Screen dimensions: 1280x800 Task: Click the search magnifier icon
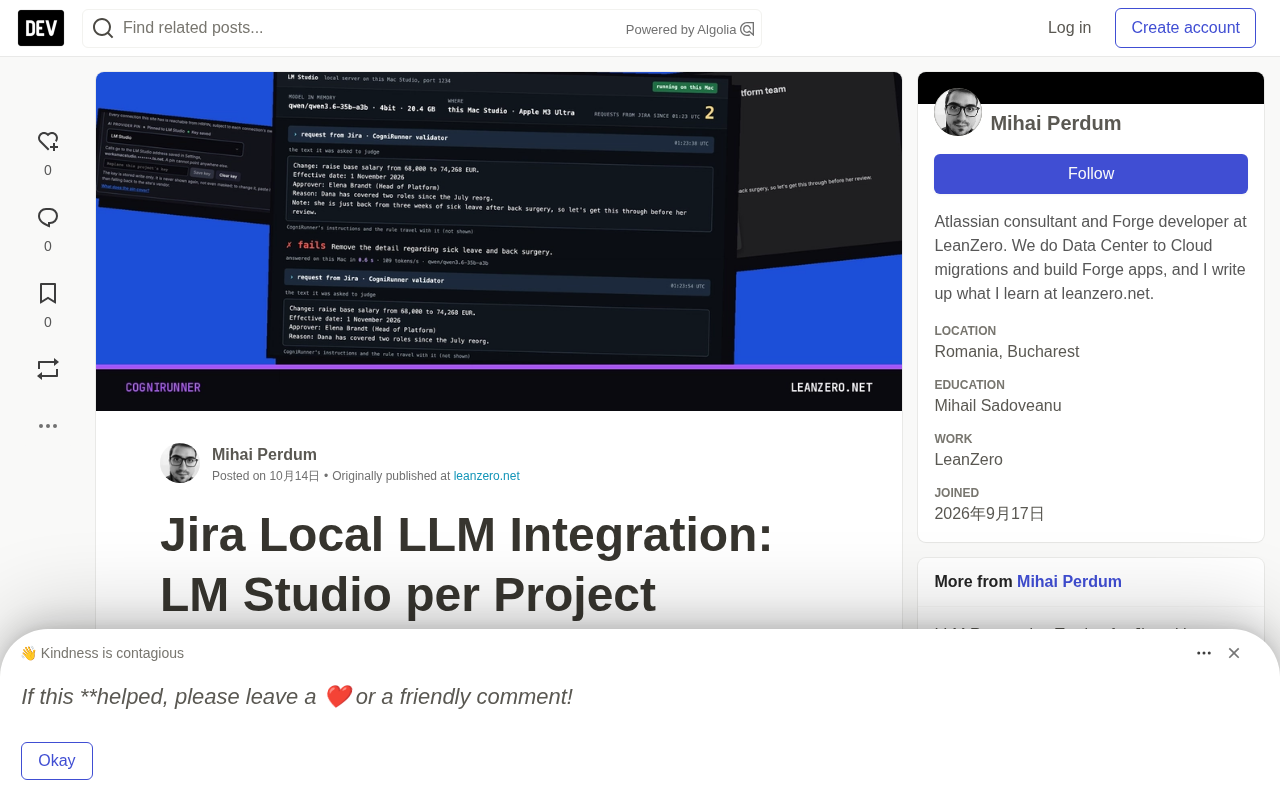103,28
